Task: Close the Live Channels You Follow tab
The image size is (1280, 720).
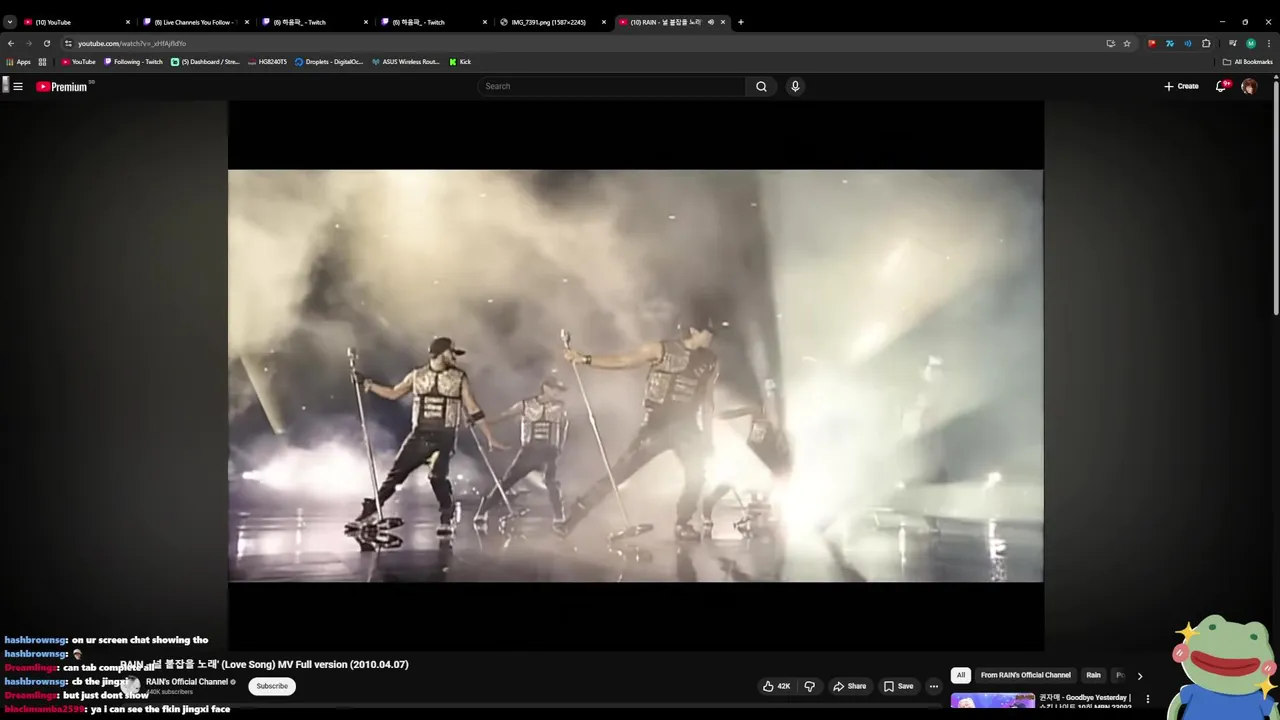Action: [247, 22]
